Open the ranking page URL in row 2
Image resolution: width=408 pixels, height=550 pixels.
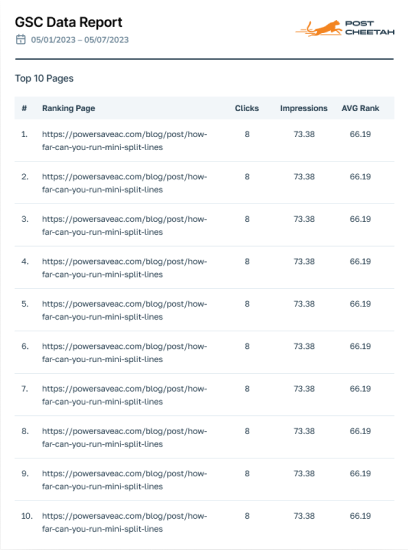click(x=125, y=183)
